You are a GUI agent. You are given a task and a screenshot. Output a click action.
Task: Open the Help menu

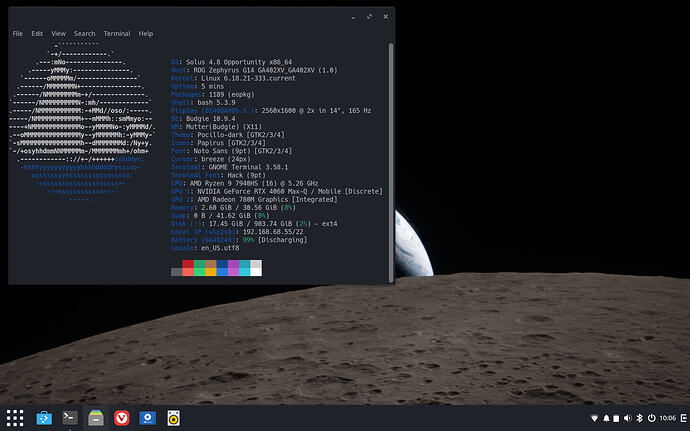coord(146,33)
